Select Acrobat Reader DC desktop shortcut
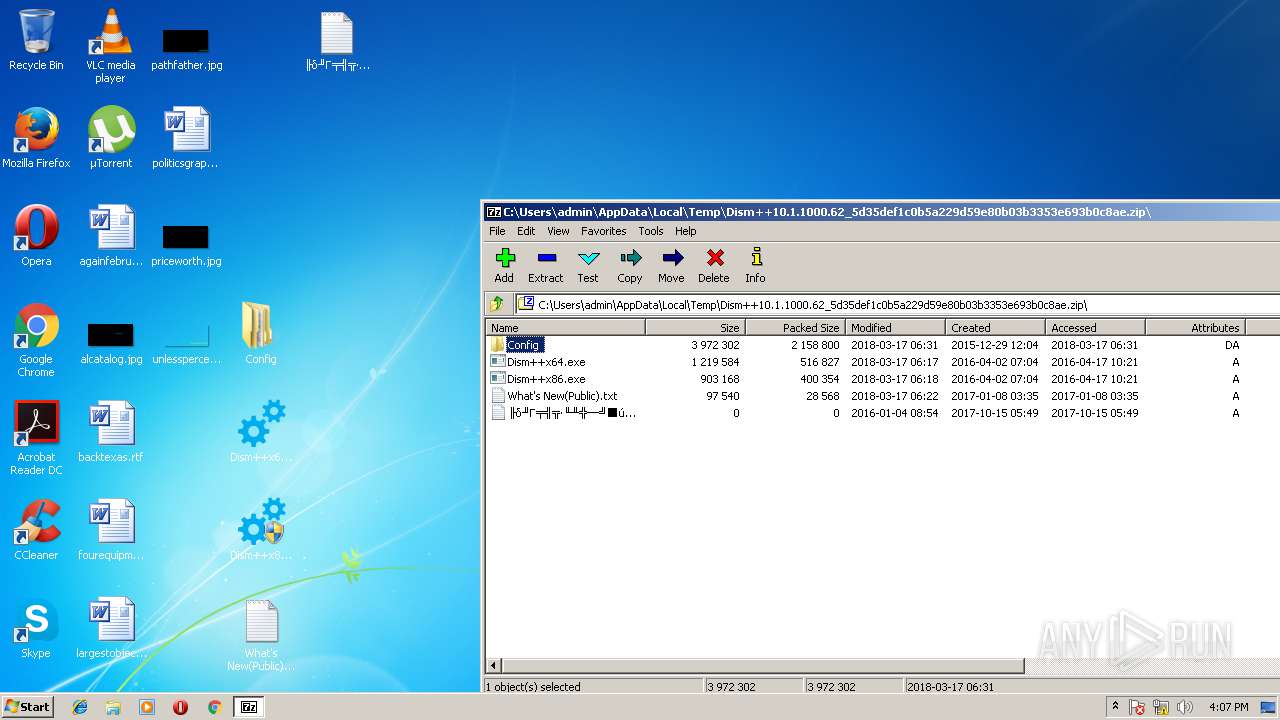 [x=36, y=438]
